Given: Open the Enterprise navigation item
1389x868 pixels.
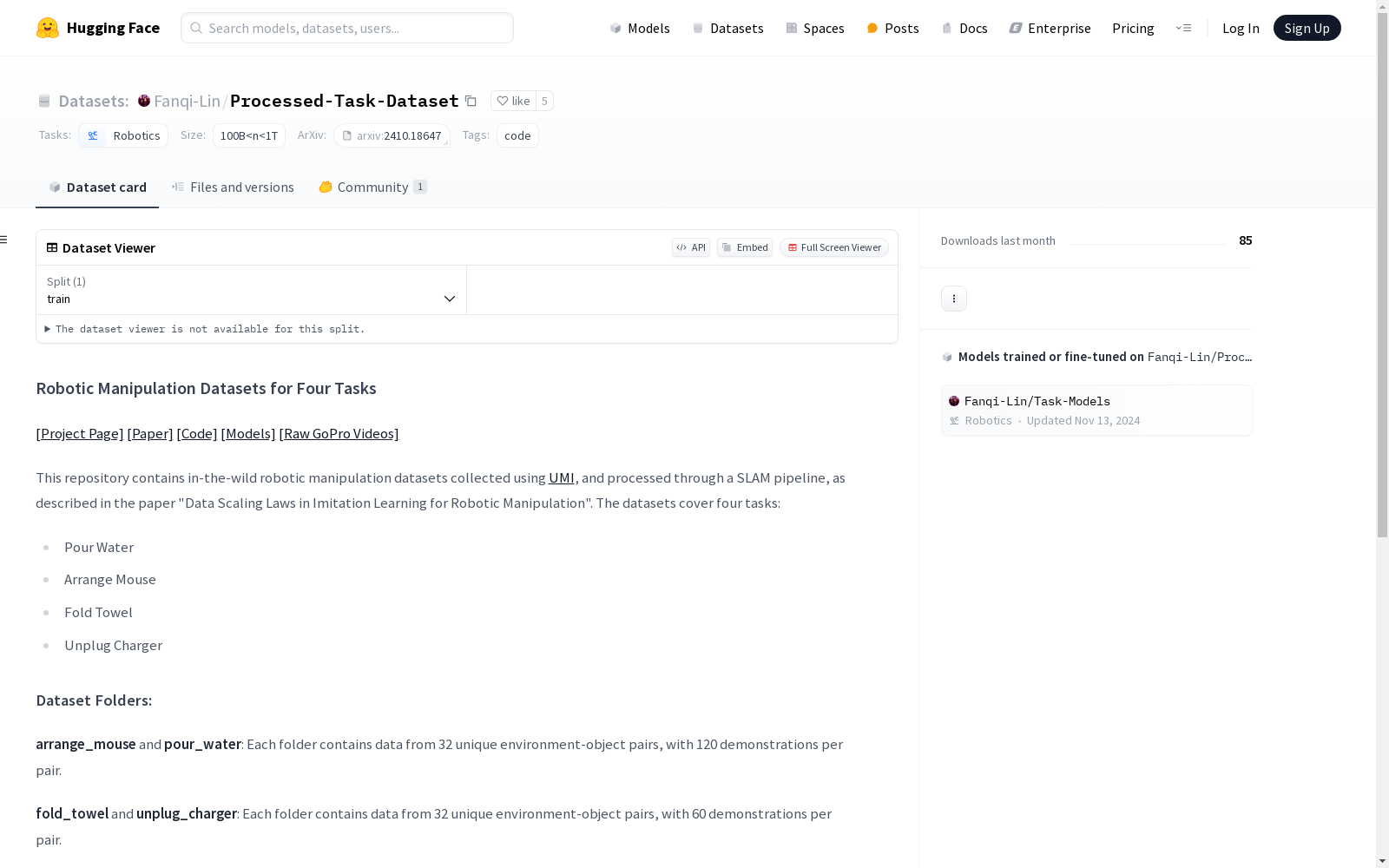Looking at the screenshot, I should click(1050, 28).
